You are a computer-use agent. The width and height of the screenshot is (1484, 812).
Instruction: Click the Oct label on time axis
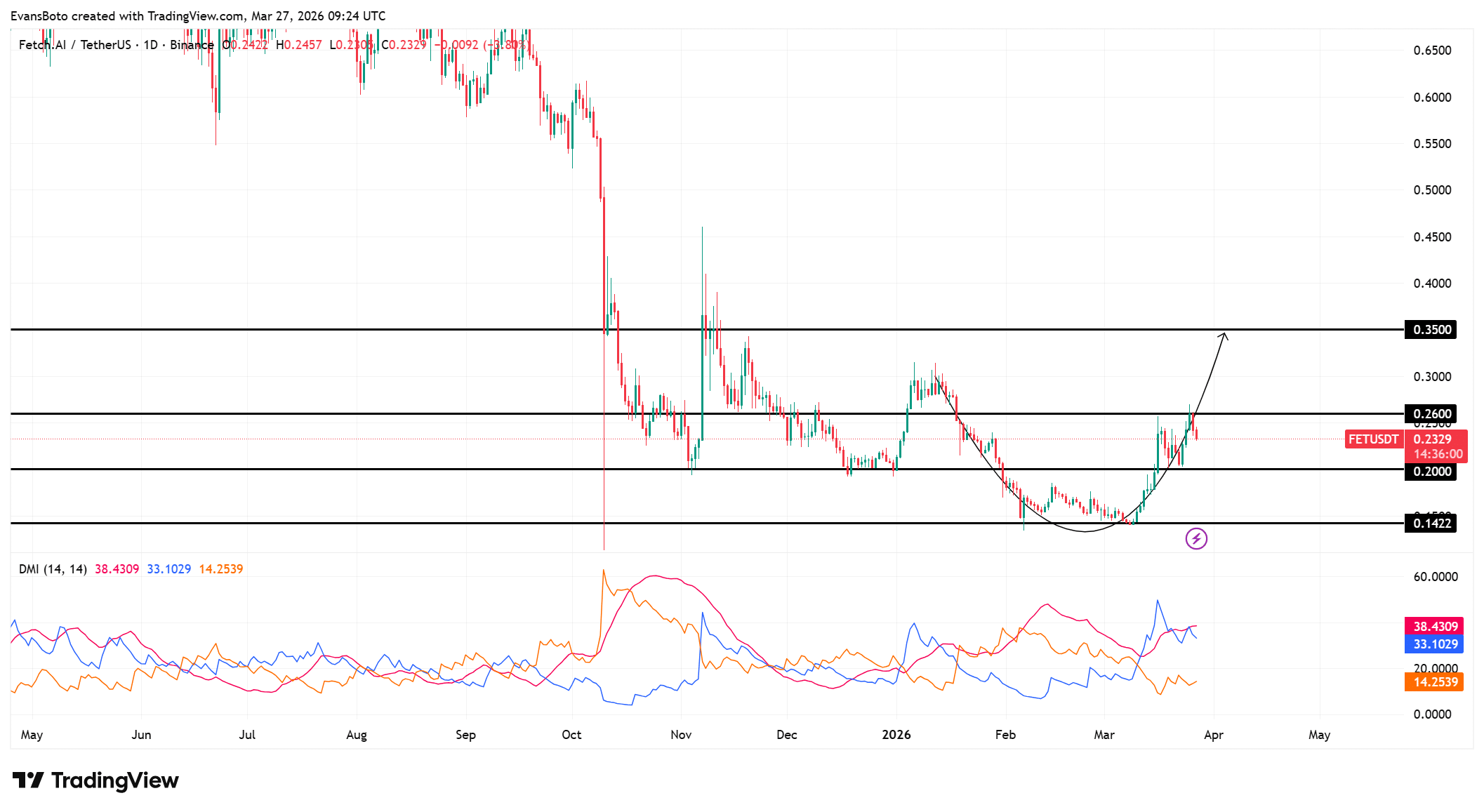(571, 735)
